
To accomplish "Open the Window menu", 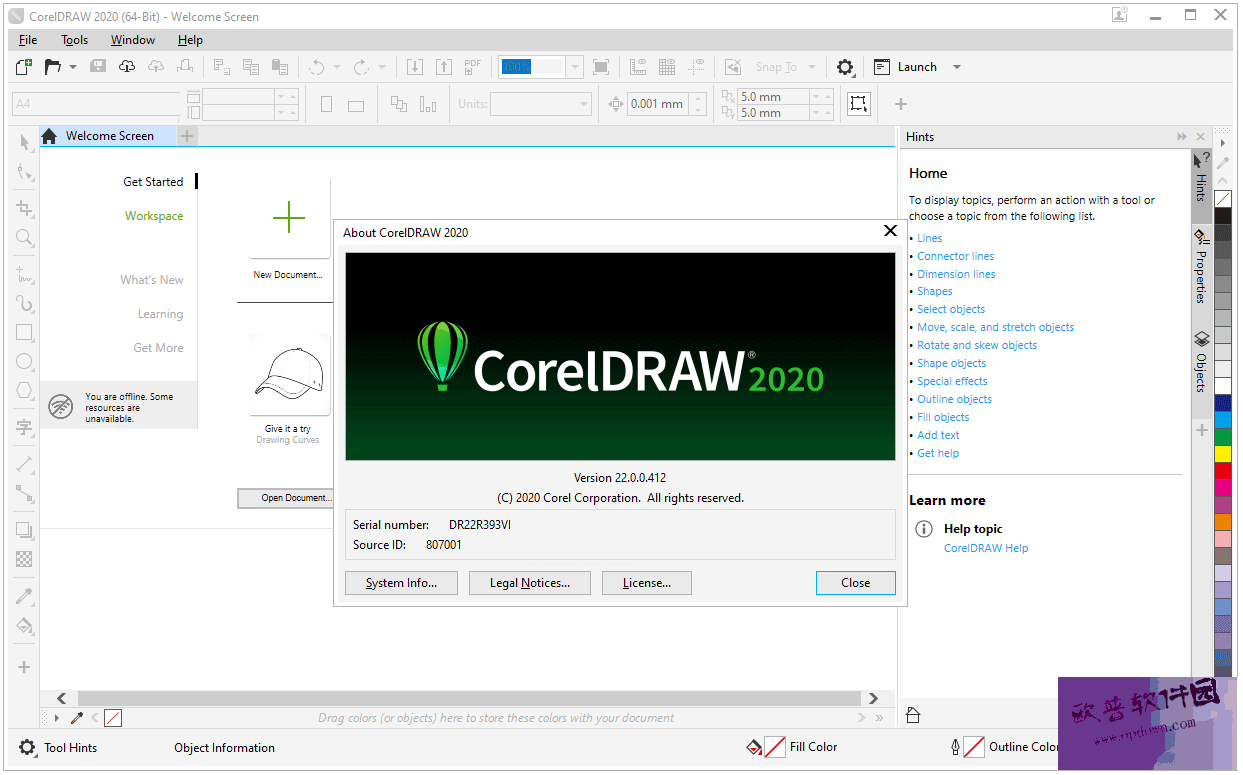I will coord(133,40).
